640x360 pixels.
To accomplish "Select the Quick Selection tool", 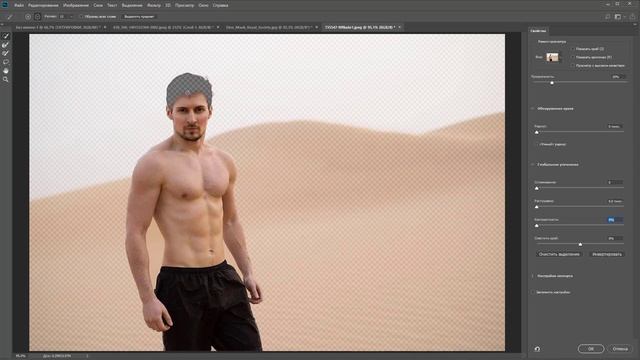I will coord(6,36).
